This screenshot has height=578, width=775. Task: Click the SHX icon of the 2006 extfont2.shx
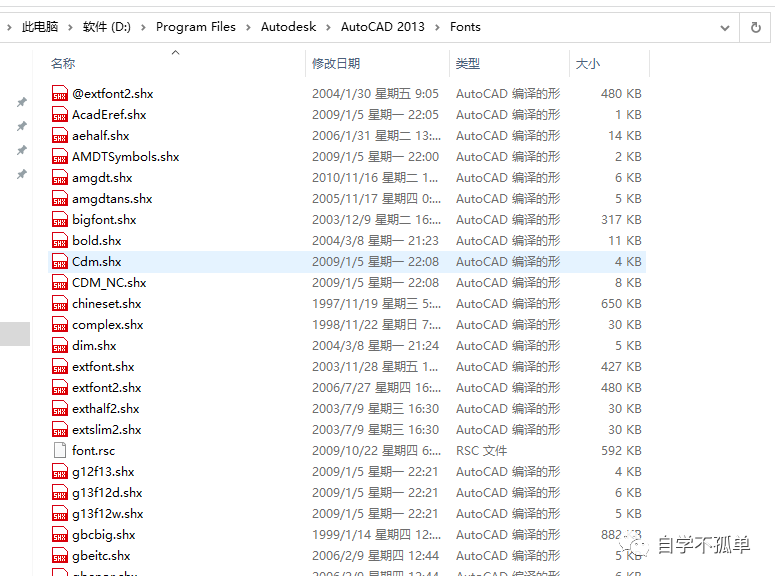pos(60,388)
